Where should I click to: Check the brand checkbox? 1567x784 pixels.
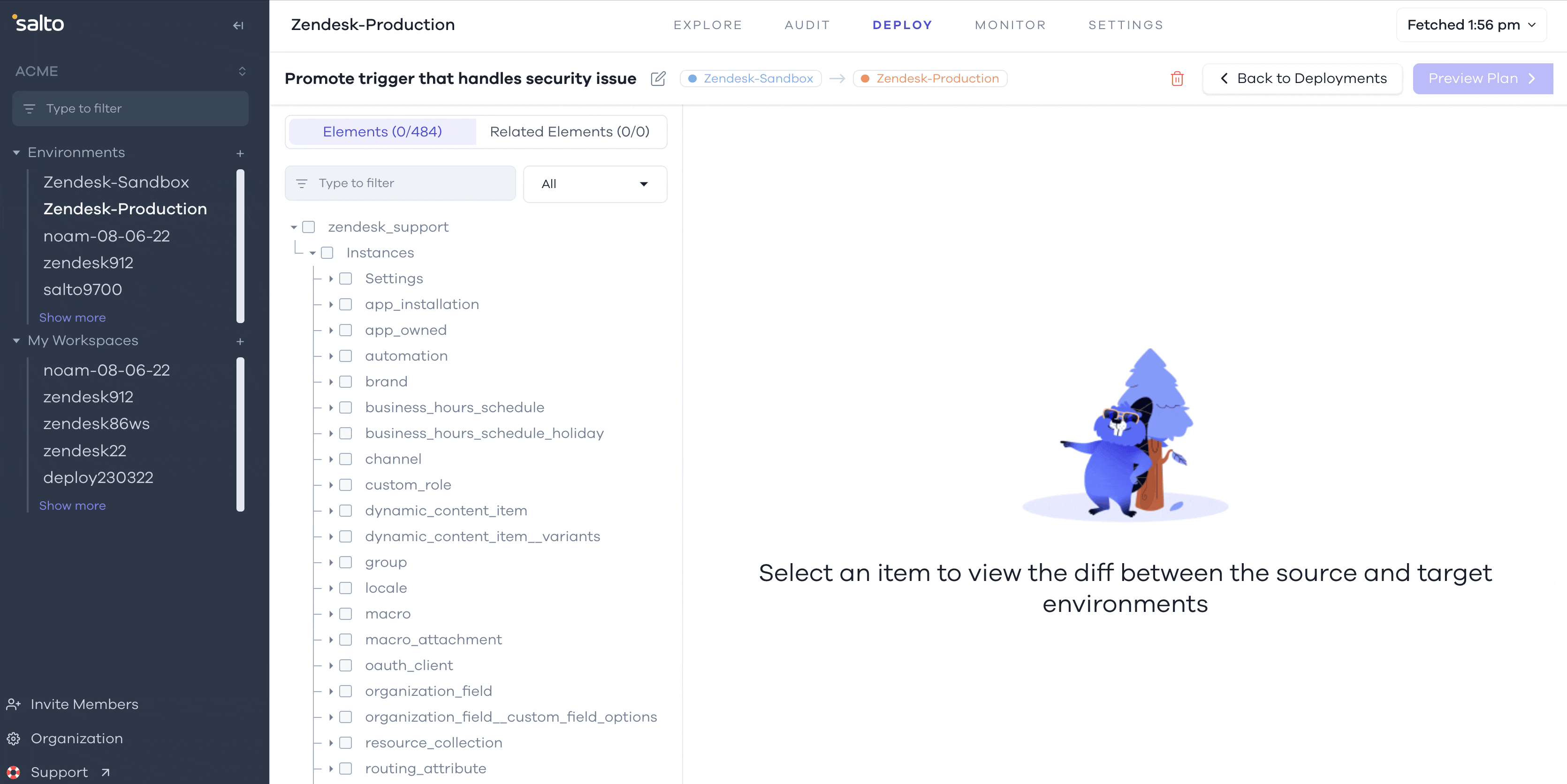coord(345,382)
